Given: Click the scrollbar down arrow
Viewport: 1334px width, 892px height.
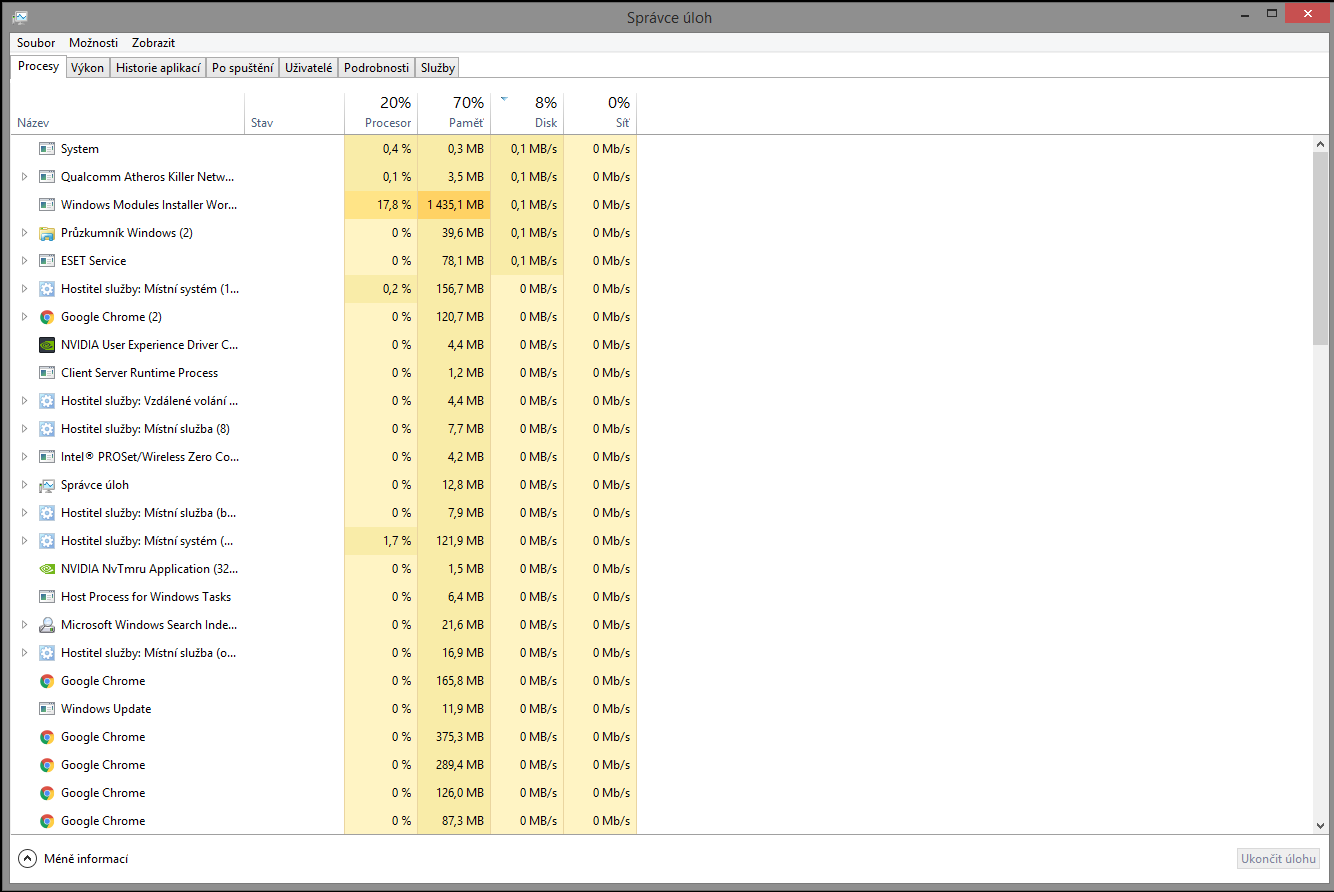Looking at the screenshot, I should pyautogui.click(x=1321, y=826).
